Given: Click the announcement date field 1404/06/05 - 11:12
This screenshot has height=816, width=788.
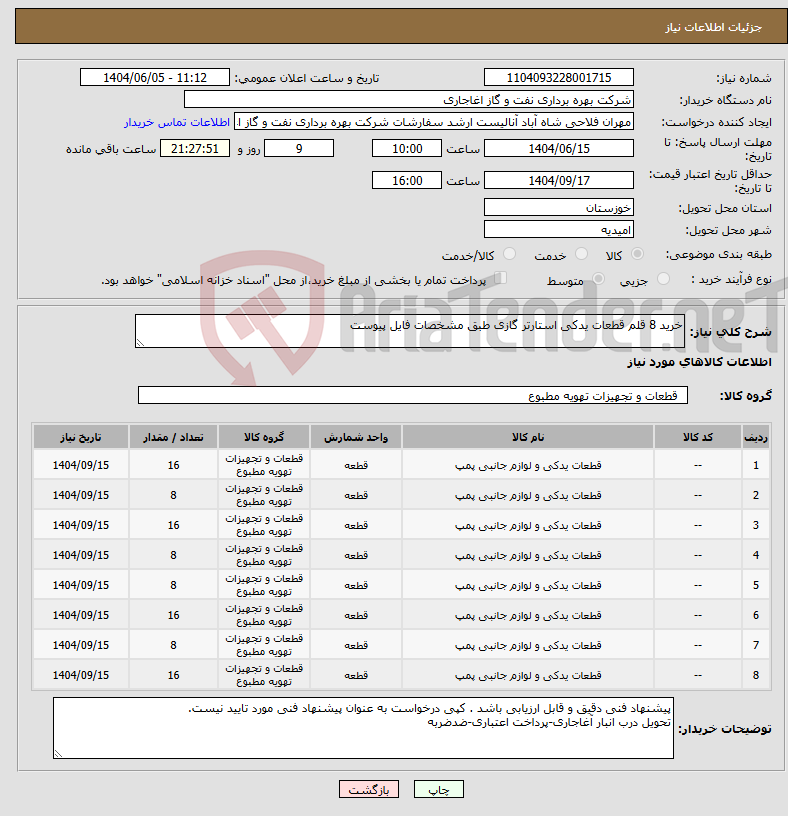Looking at the screenshot, I should [x=155, y=78].
